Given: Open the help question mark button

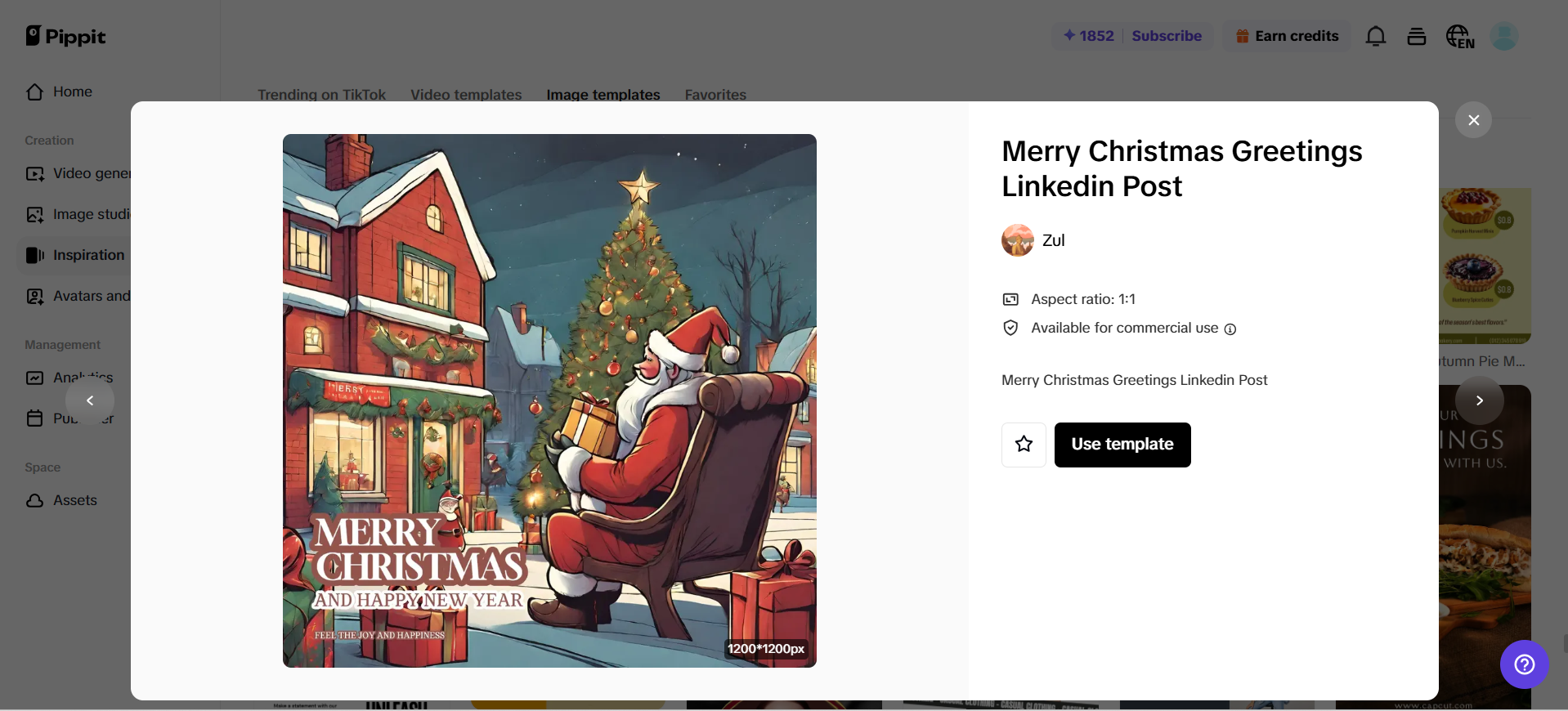Looking at the screenshot, I should pyautogui.click(x=1524, y=664).
